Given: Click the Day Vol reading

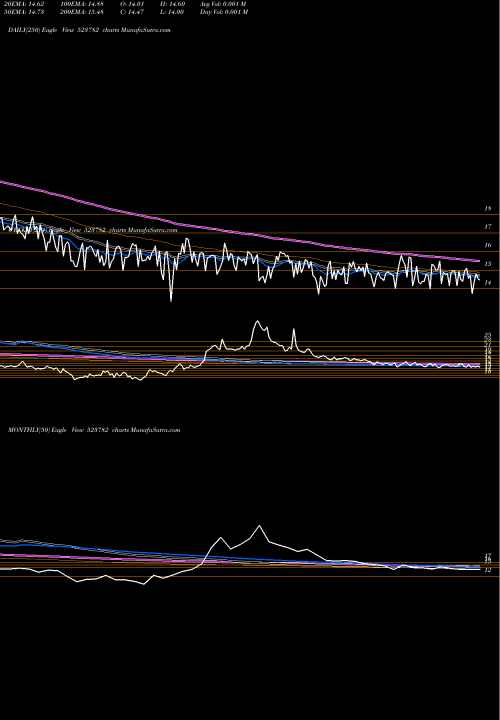Looking at the screenshot, I should [224, 12].
